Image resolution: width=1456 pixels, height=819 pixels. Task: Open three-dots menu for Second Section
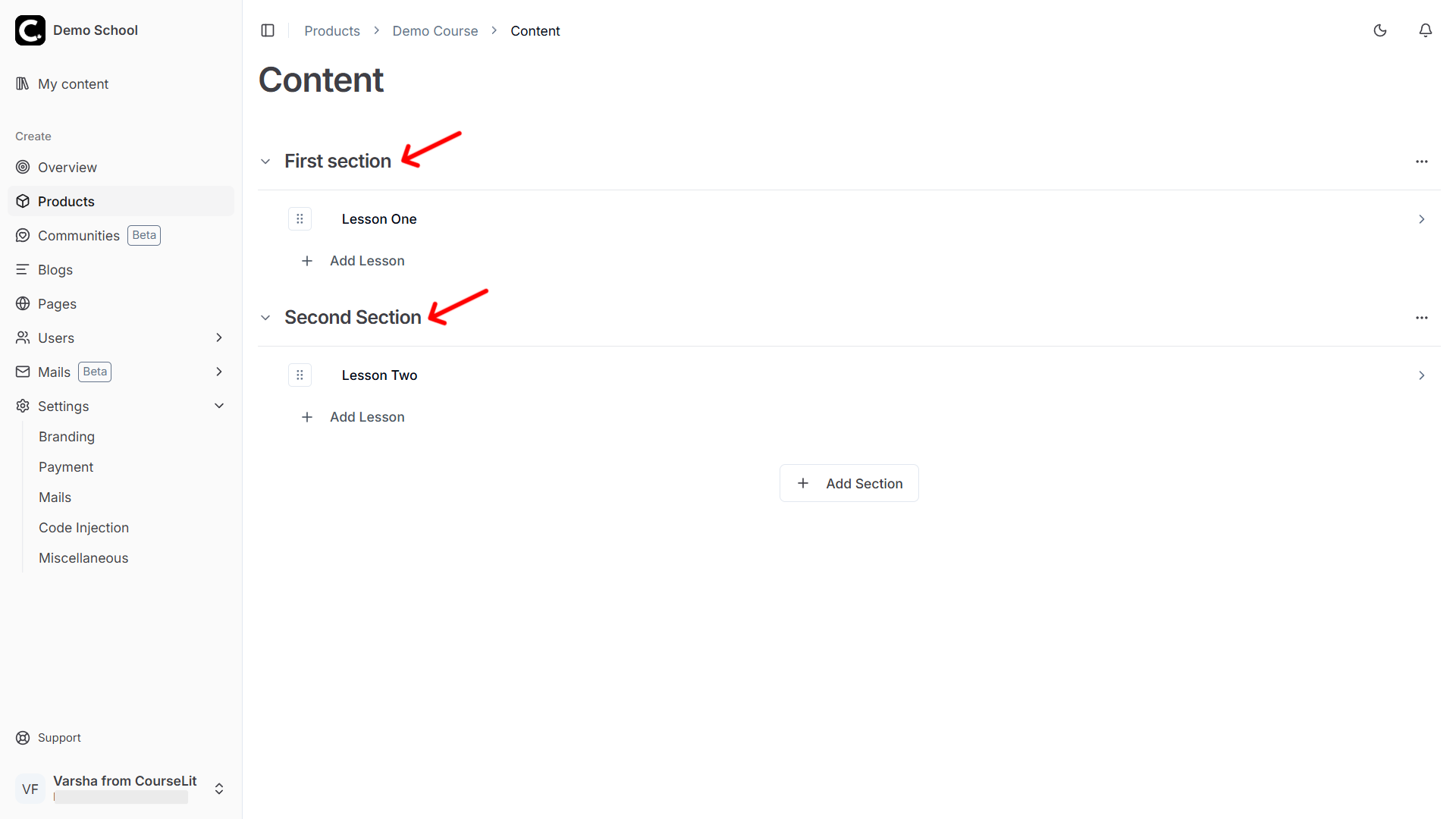pos(1422,318)
